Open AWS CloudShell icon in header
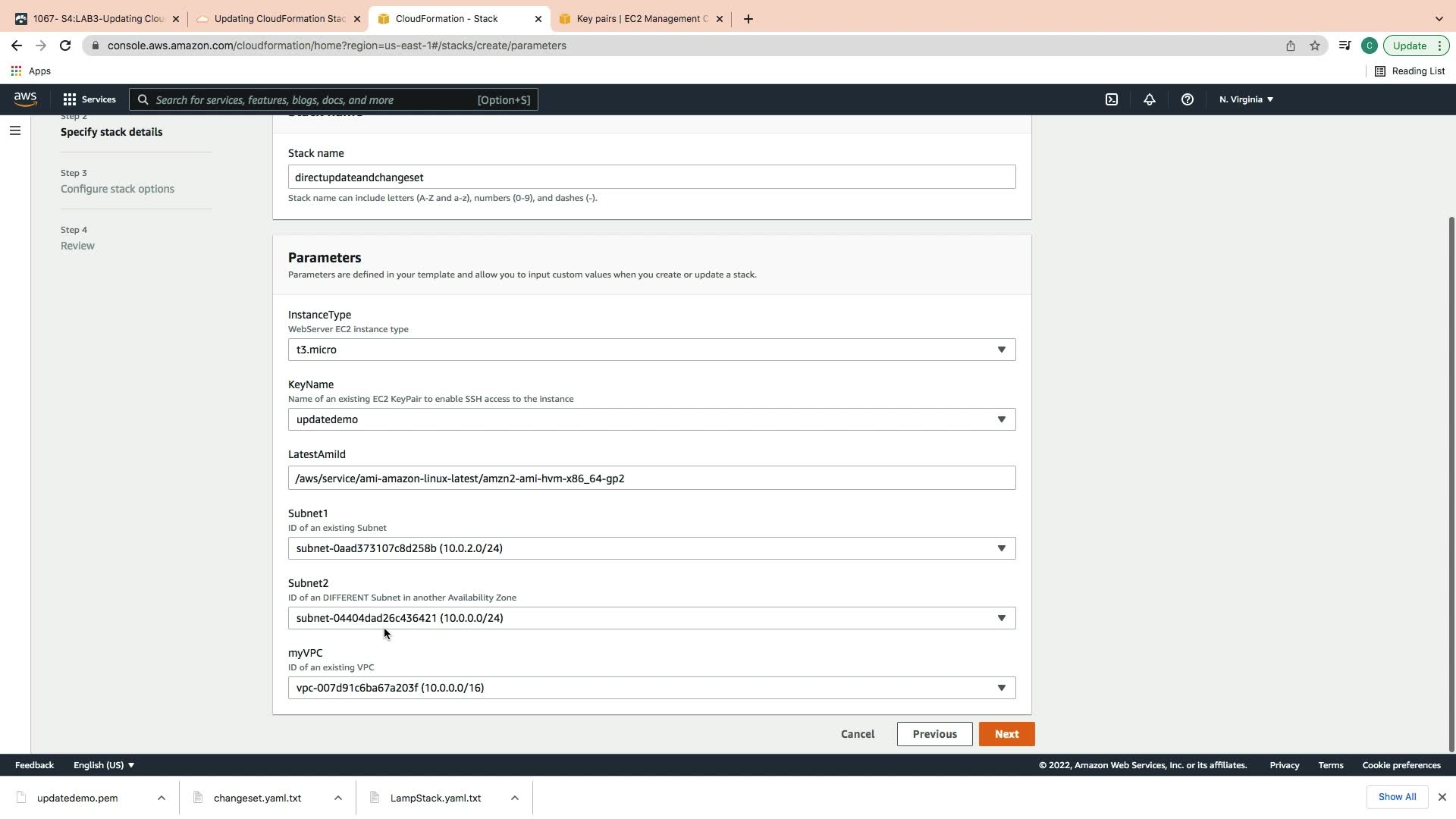1456x819 pixels. 1112,99
